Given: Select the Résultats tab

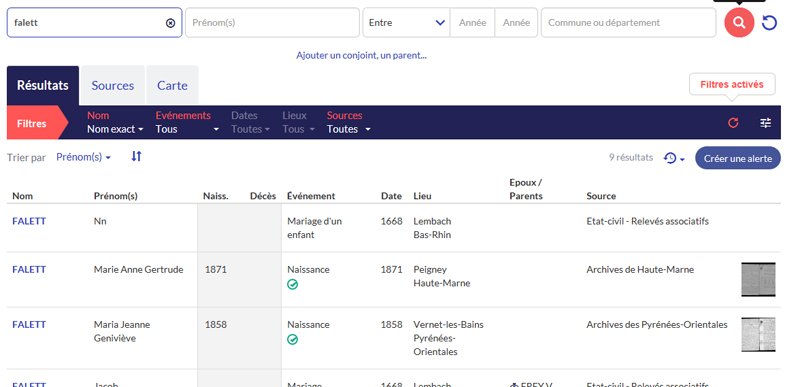Looking at the screenshot, I should 43,86.
